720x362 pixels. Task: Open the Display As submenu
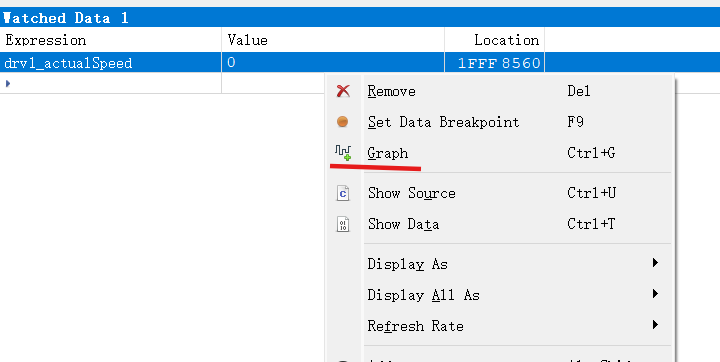[500, 264]
